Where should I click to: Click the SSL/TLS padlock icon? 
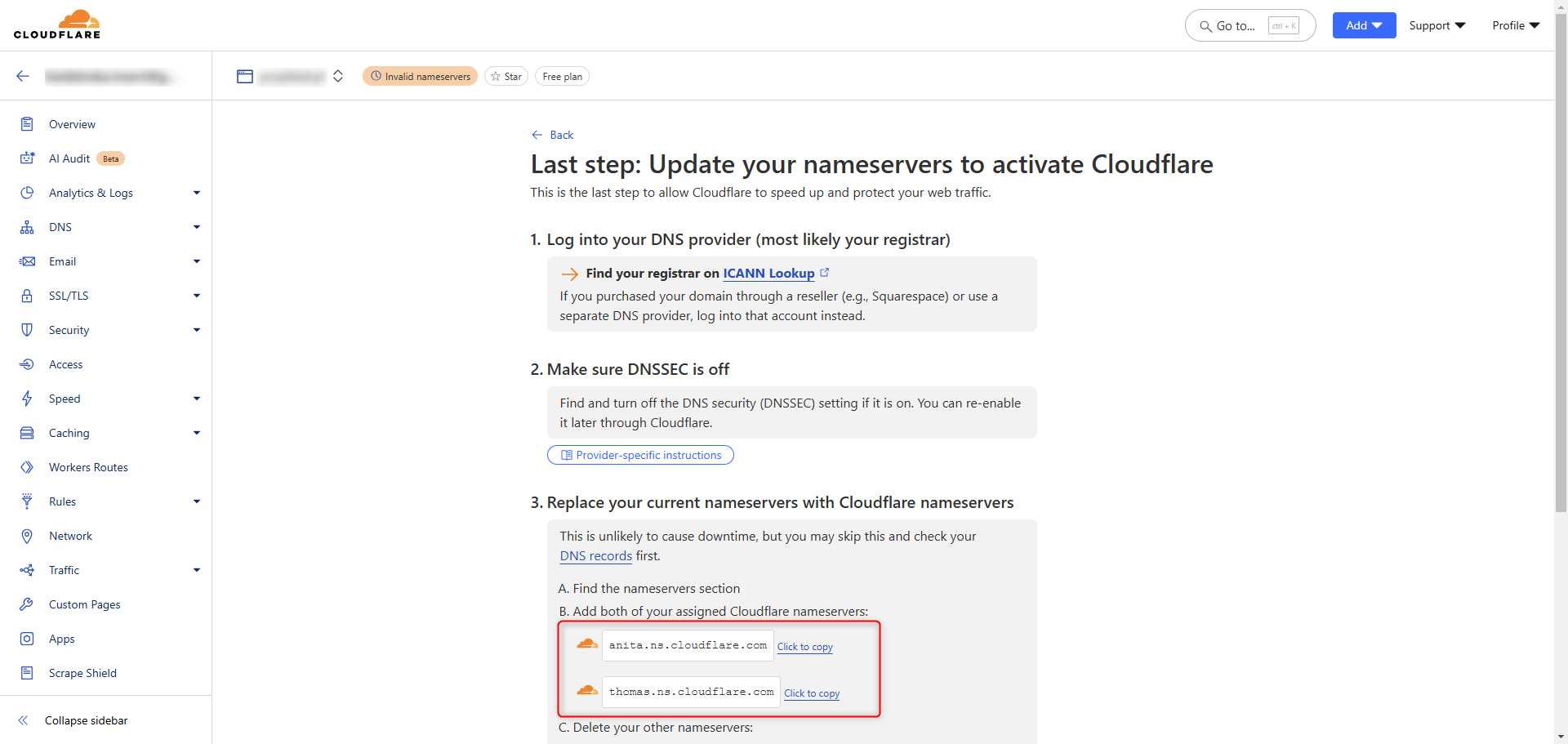click(x=27, y=296)
